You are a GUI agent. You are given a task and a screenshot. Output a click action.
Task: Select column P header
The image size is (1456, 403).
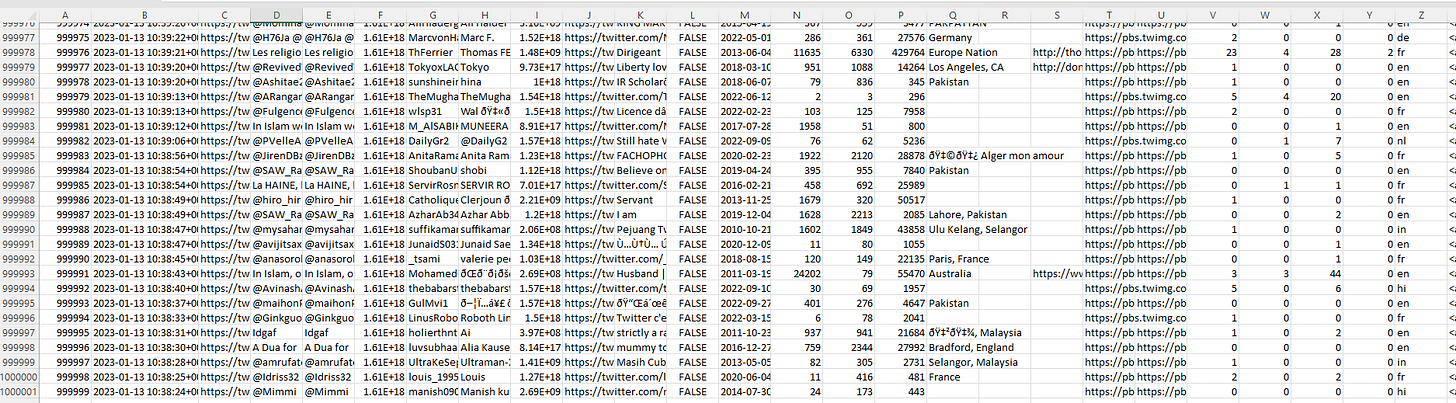pyautogui.click(x=901, y=14)
